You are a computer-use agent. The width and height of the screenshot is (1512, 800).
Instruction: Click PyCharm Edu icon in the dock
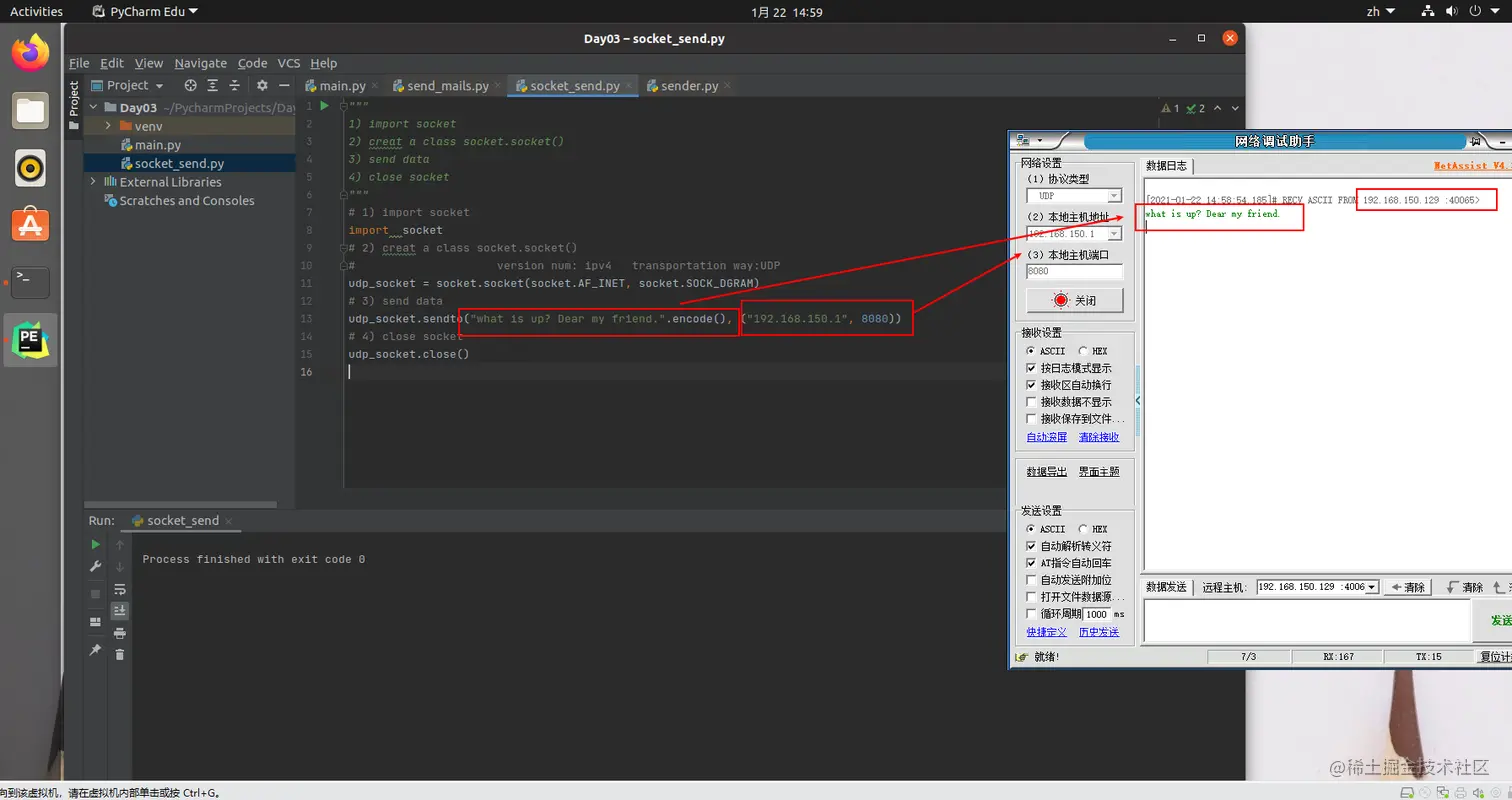(x=30, y=340)
